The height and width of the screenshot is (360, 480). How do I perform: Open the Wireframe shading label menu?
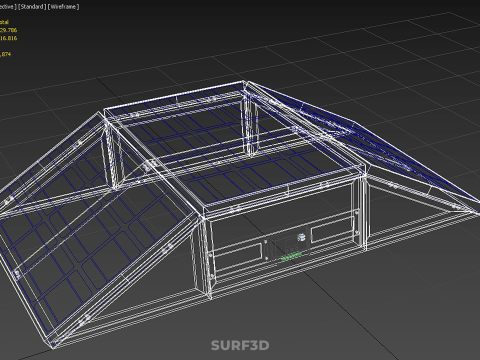point(64,7)
